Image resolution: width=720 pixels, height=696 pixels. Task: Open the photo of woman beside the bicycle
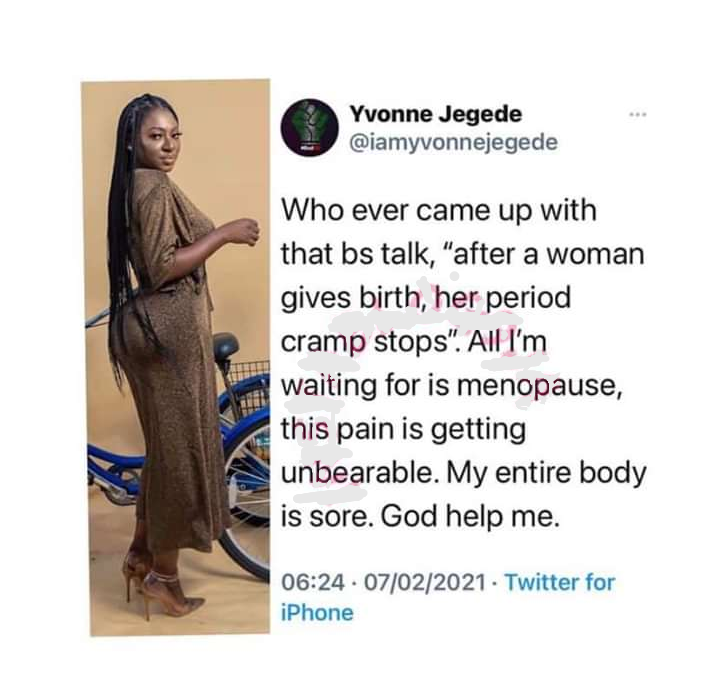coord(176,358)
